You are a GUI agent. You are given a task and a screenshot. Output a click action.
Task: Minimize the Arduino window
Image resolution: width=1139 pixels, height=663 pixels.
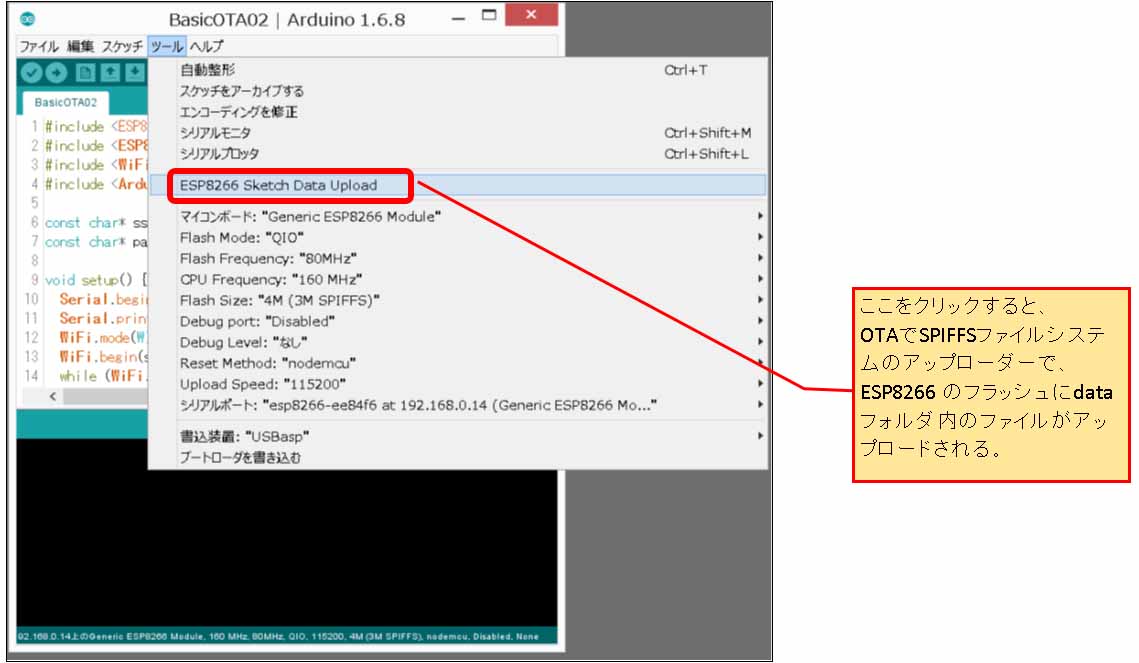click(x=458, y=17)
